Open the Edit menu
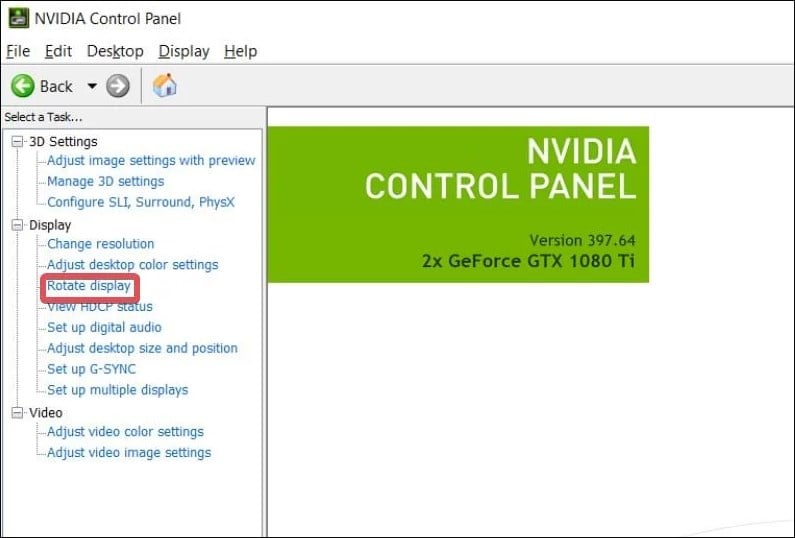Image resolution: width=795 pixels, height=538 pixels. [58, 51]
